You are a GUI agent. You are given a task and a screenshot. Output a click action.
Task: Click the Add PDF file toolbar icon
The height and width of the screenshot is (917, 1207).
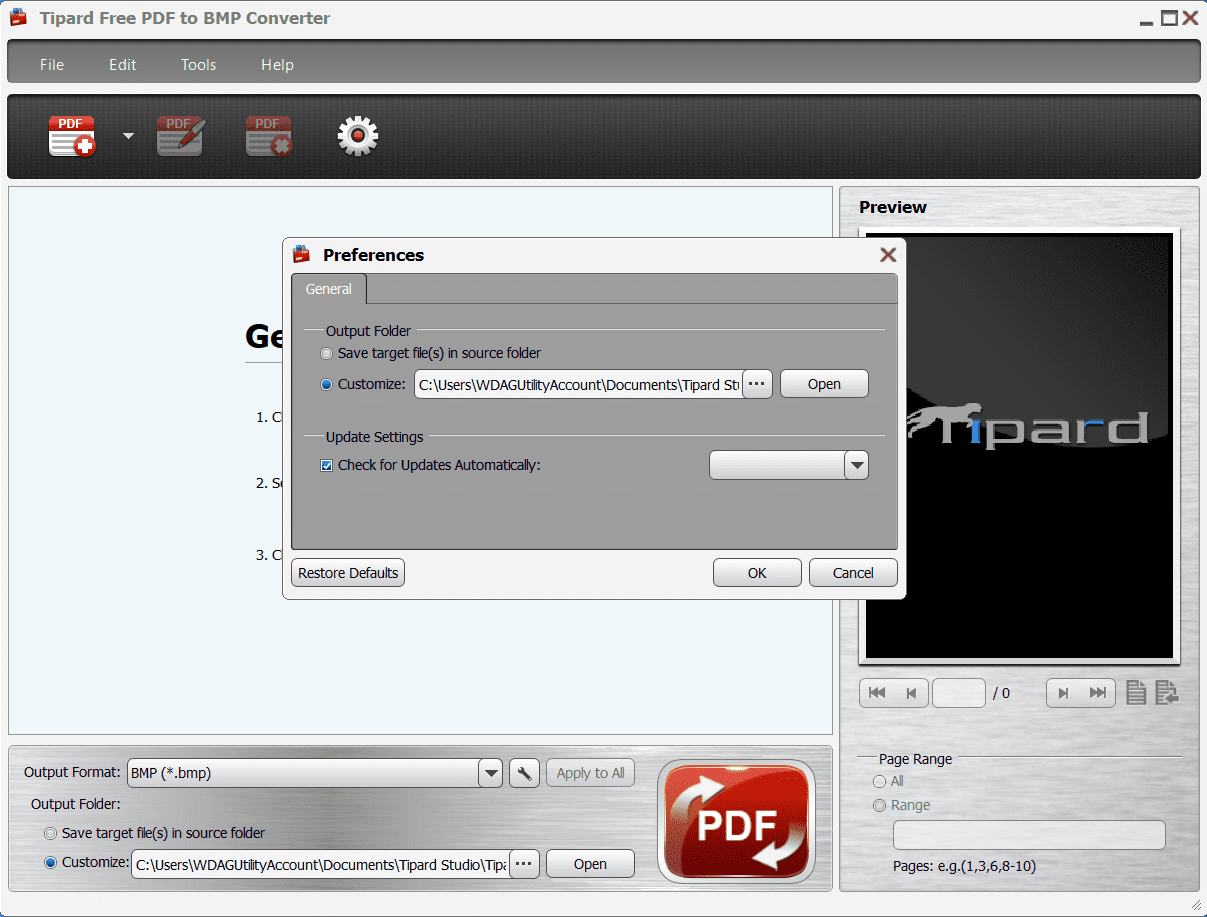[x=72, y=136]
